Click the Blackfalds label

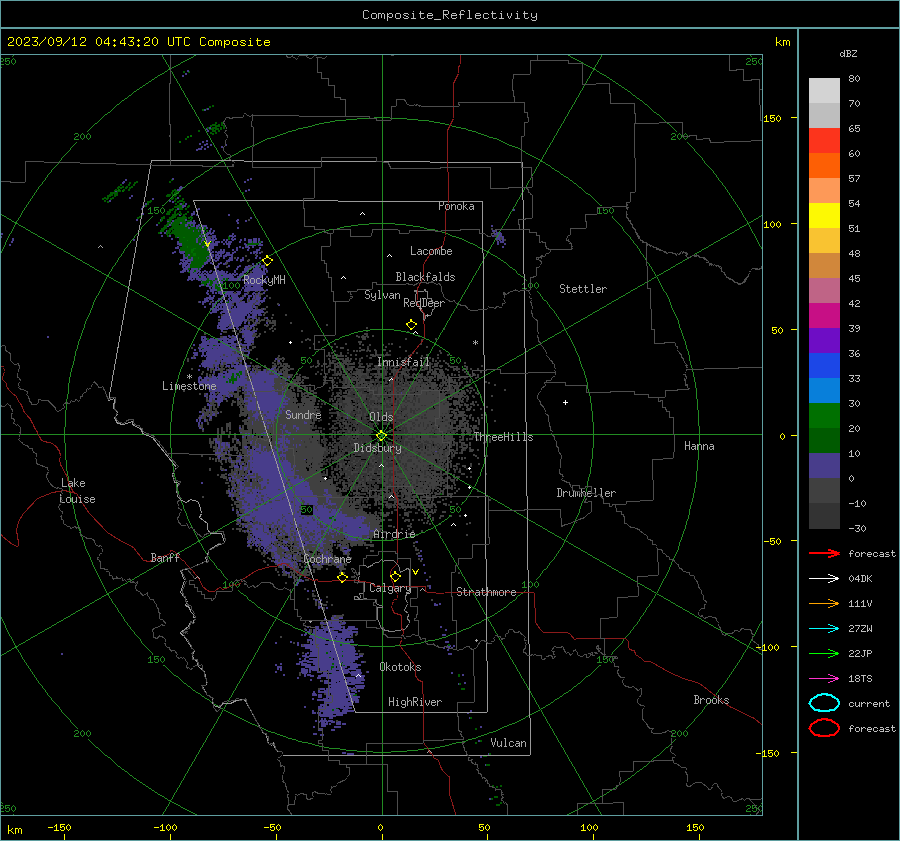(425, 277)
